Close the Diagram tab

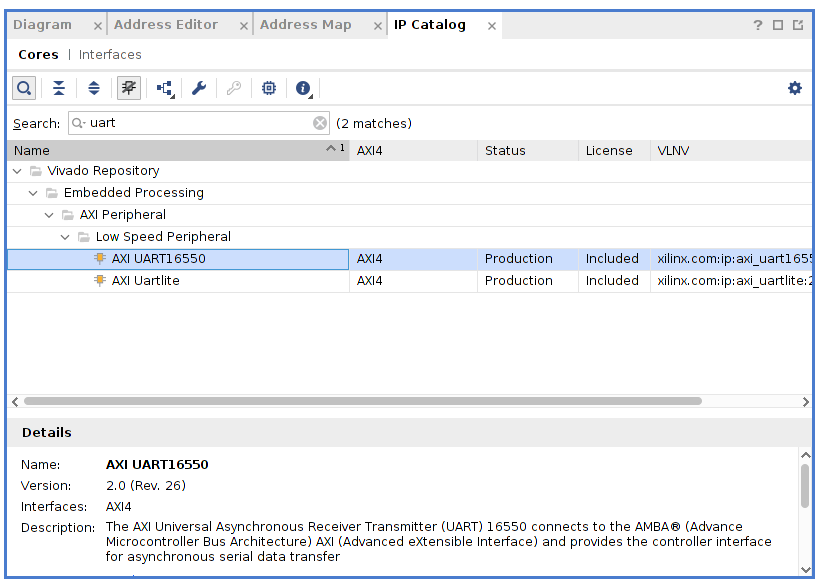(97, 26)
